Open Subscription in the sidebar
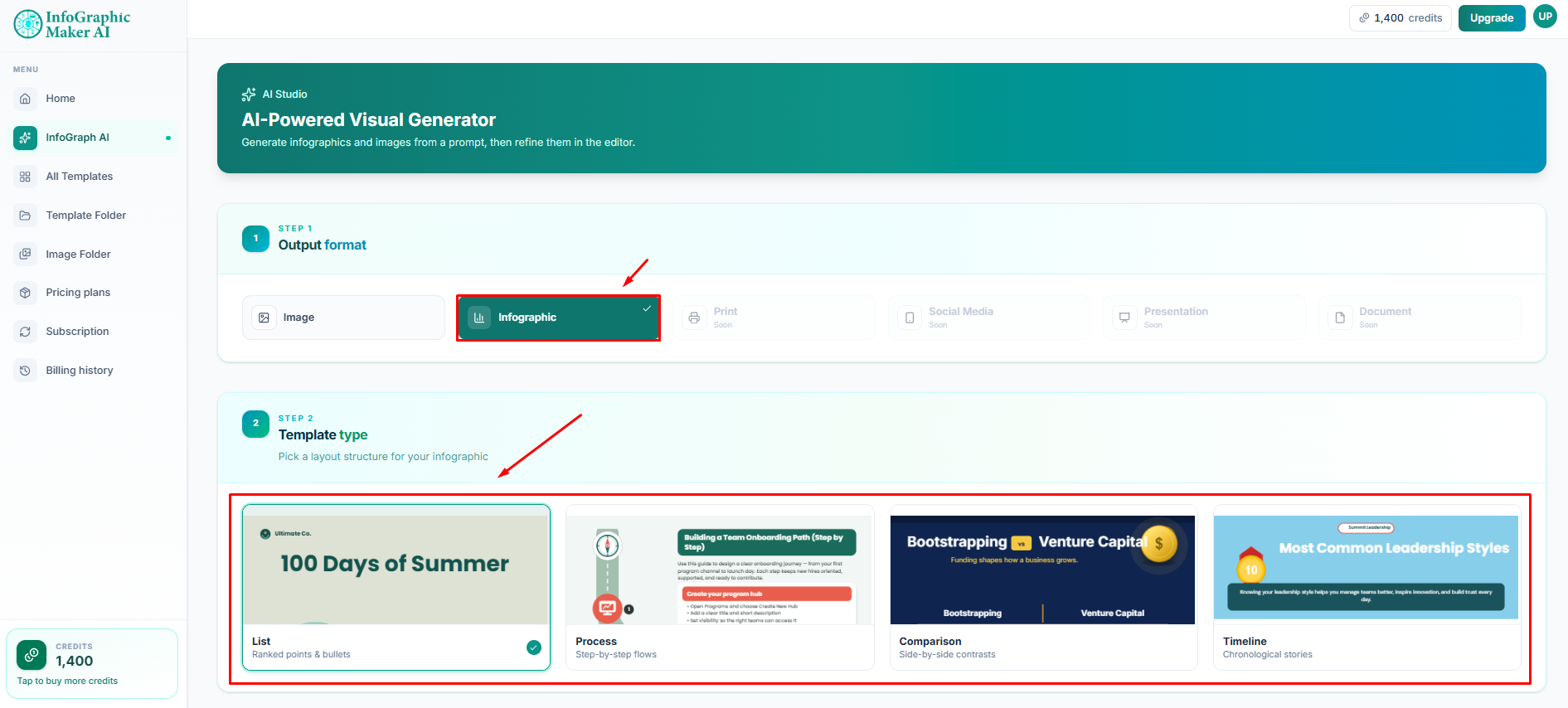The image size is (1568, 708). (x=95, y=332)
